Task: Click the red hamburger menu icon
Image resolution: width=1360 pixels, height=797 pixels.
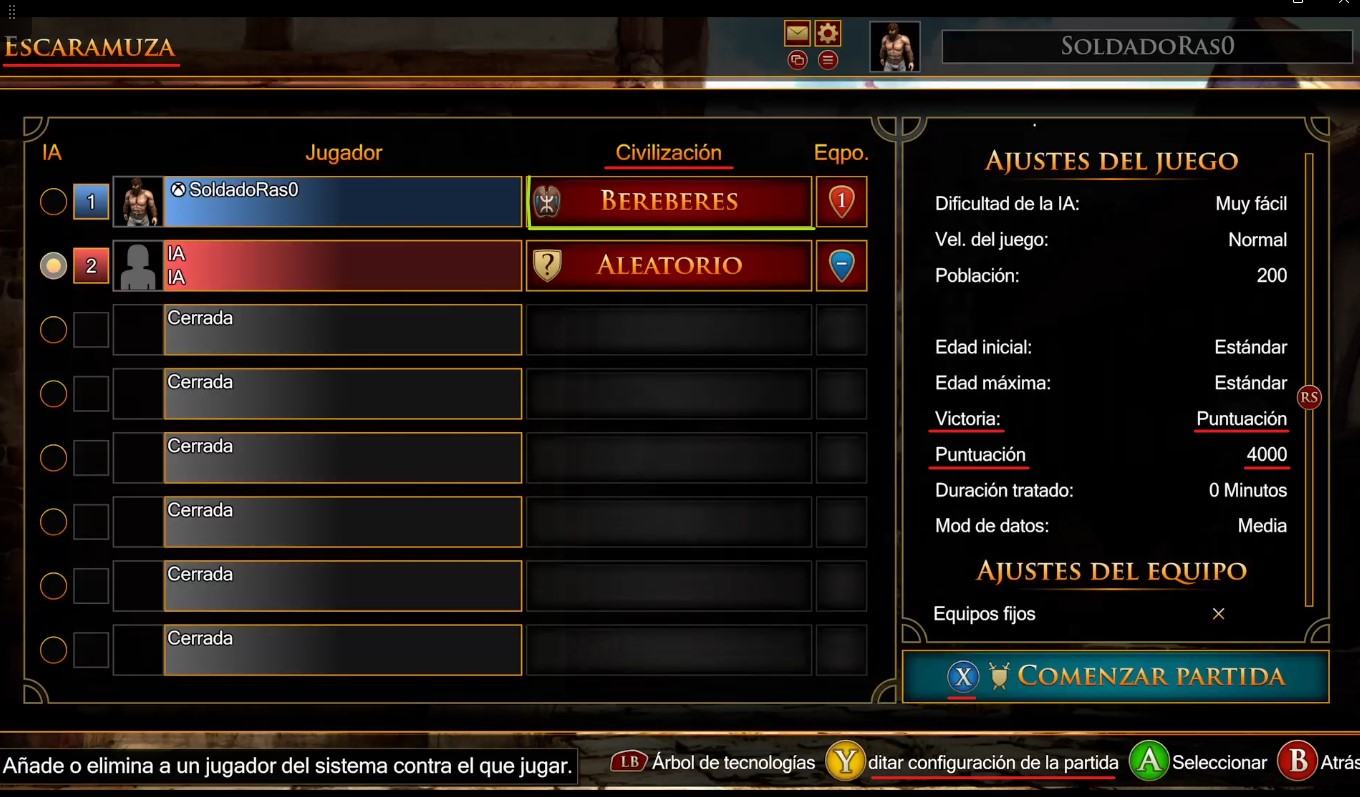Action: tap(828, 60)
